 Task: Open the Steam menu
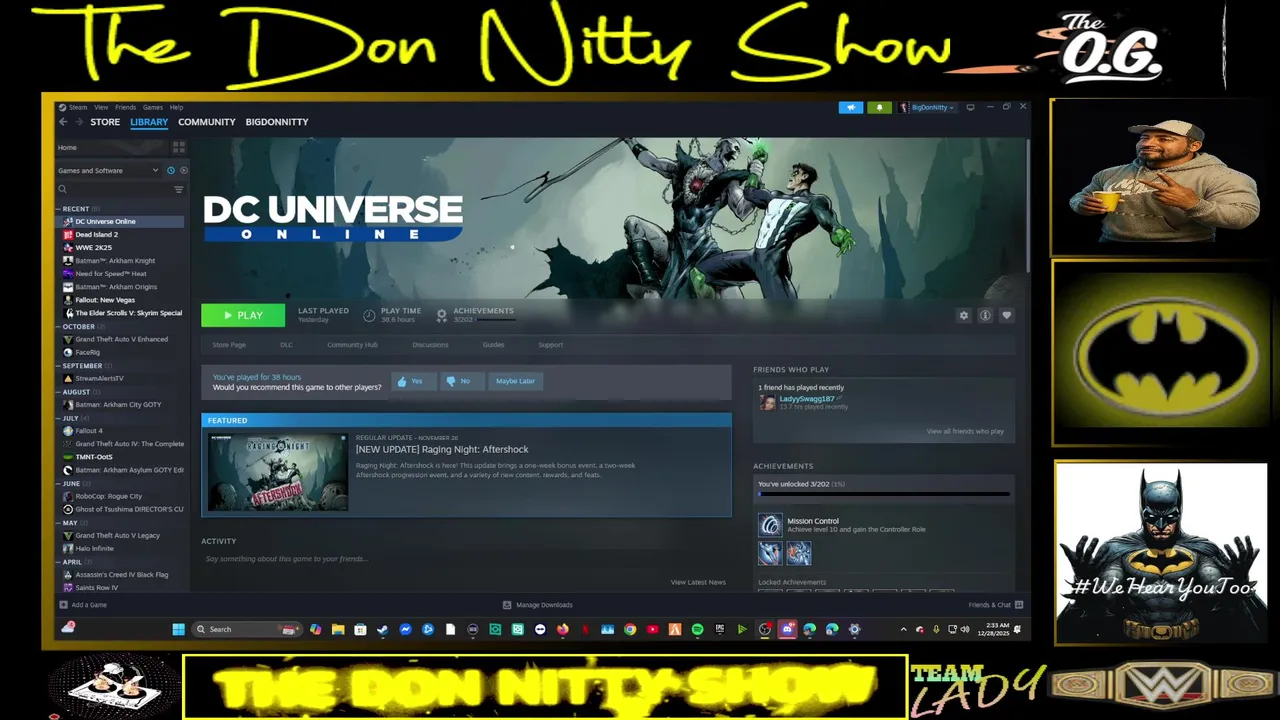point(77,107)
